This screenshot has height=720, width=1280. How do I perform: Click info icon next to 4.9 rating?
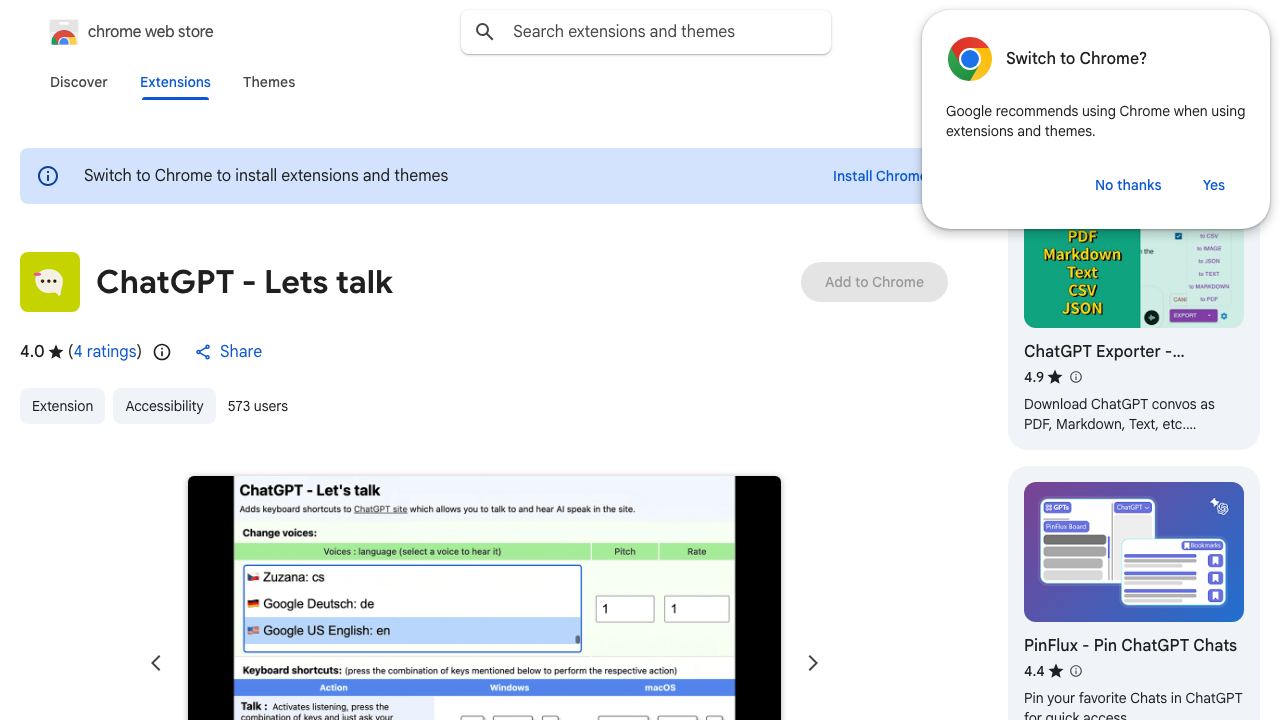tap(1076, 377)
